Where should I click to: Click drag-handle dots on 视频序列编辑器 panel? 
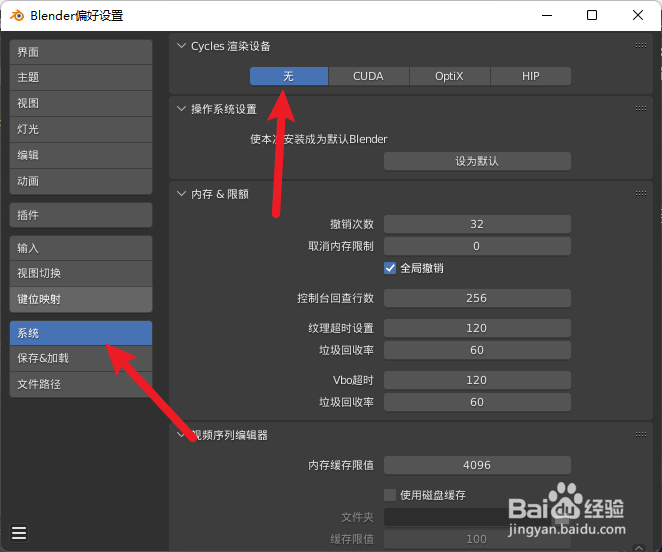coord(640,434)
